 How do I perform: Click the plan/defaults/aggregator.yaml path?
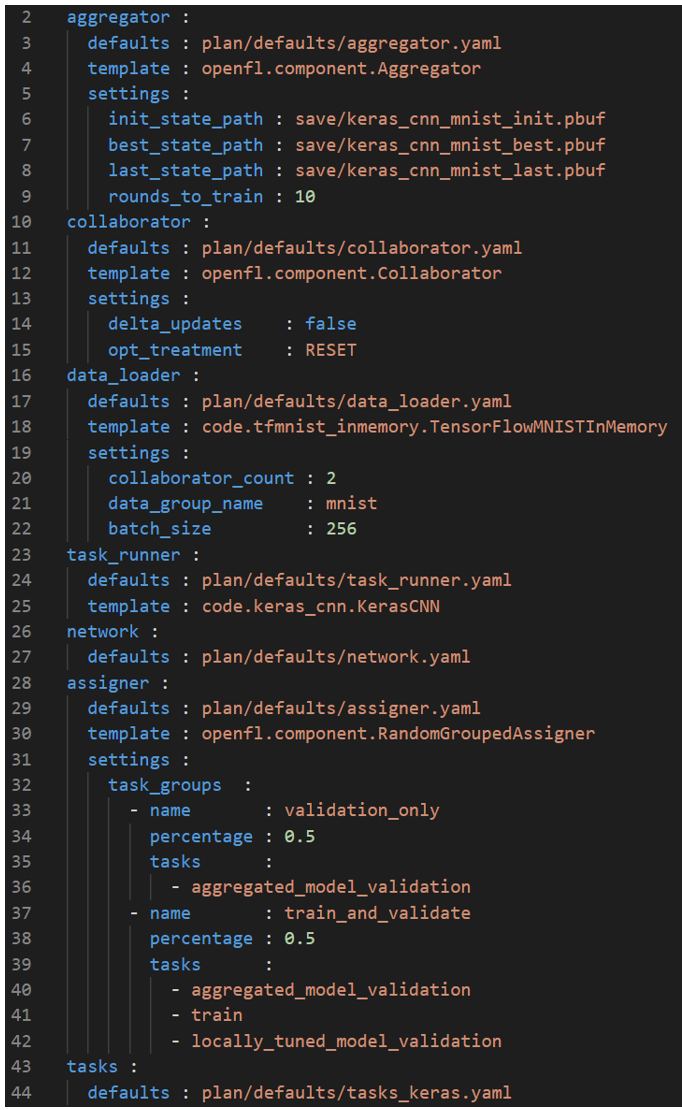[351, 44]
